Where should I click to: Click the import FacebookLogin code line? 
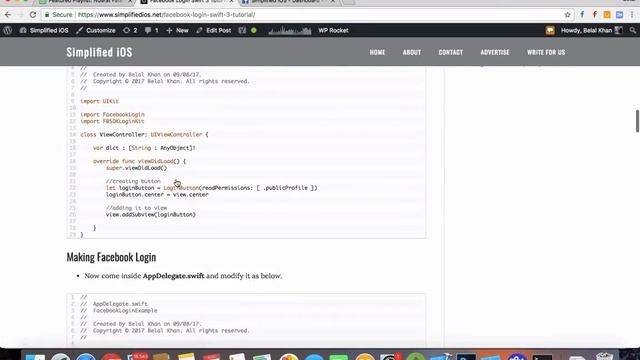pos(112,114)
